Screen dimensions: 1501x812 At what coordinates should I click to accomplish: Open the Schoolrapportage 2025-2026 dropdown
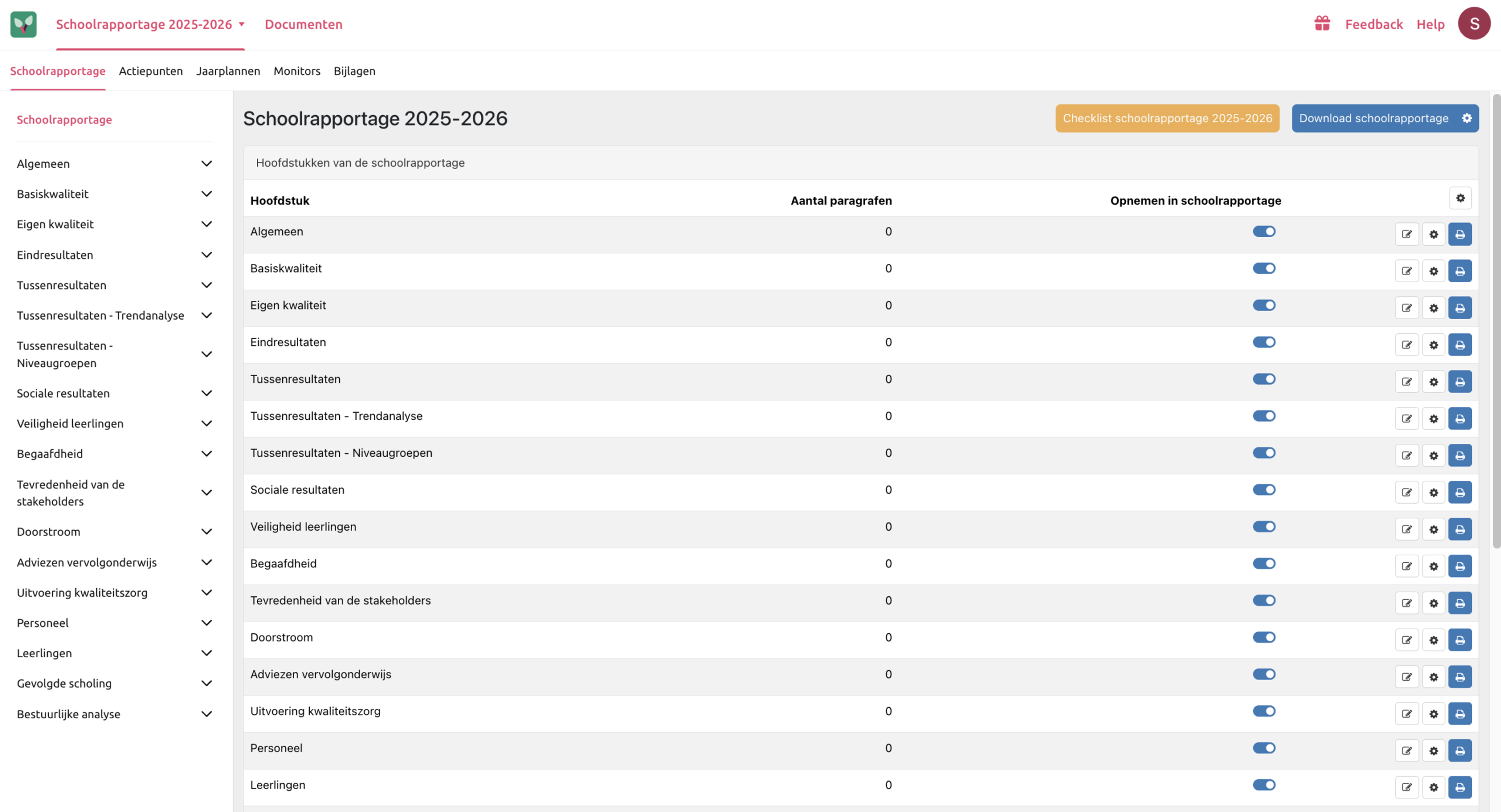click(x=150, y=24)
